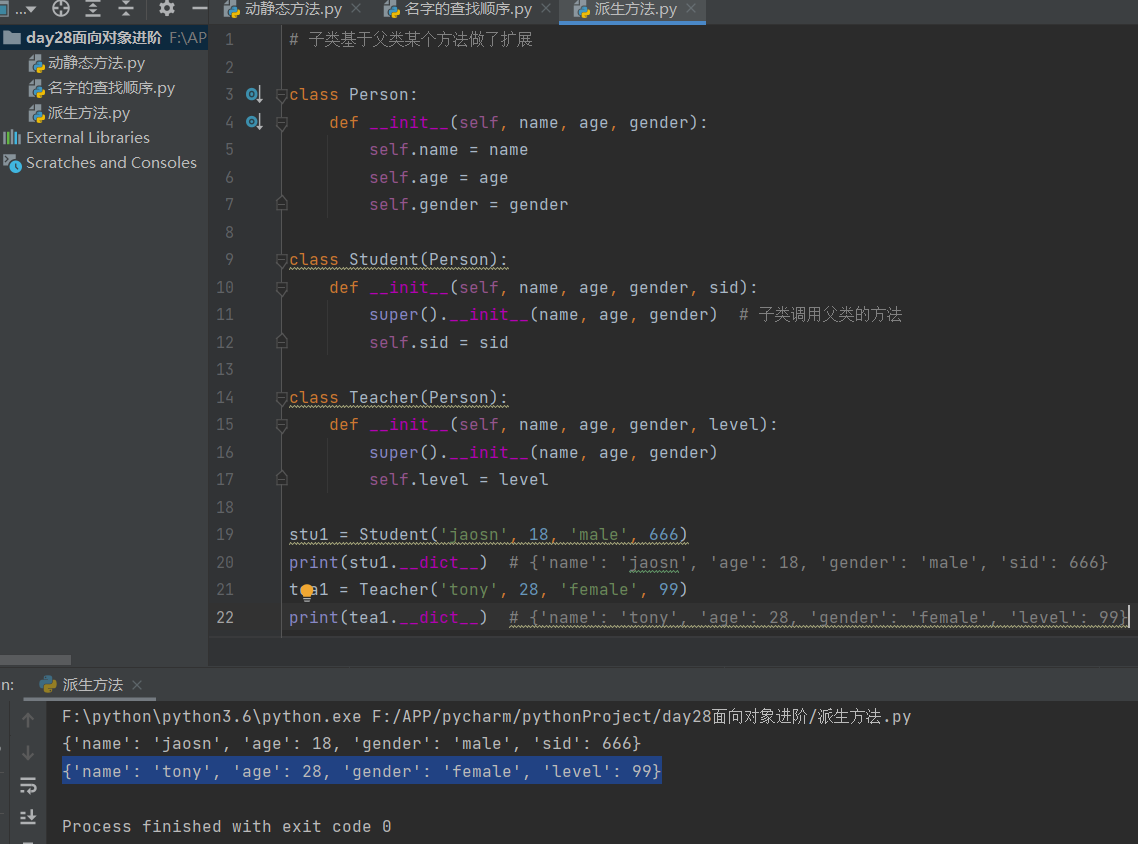Open project panel settings gear

coord(167,9)
